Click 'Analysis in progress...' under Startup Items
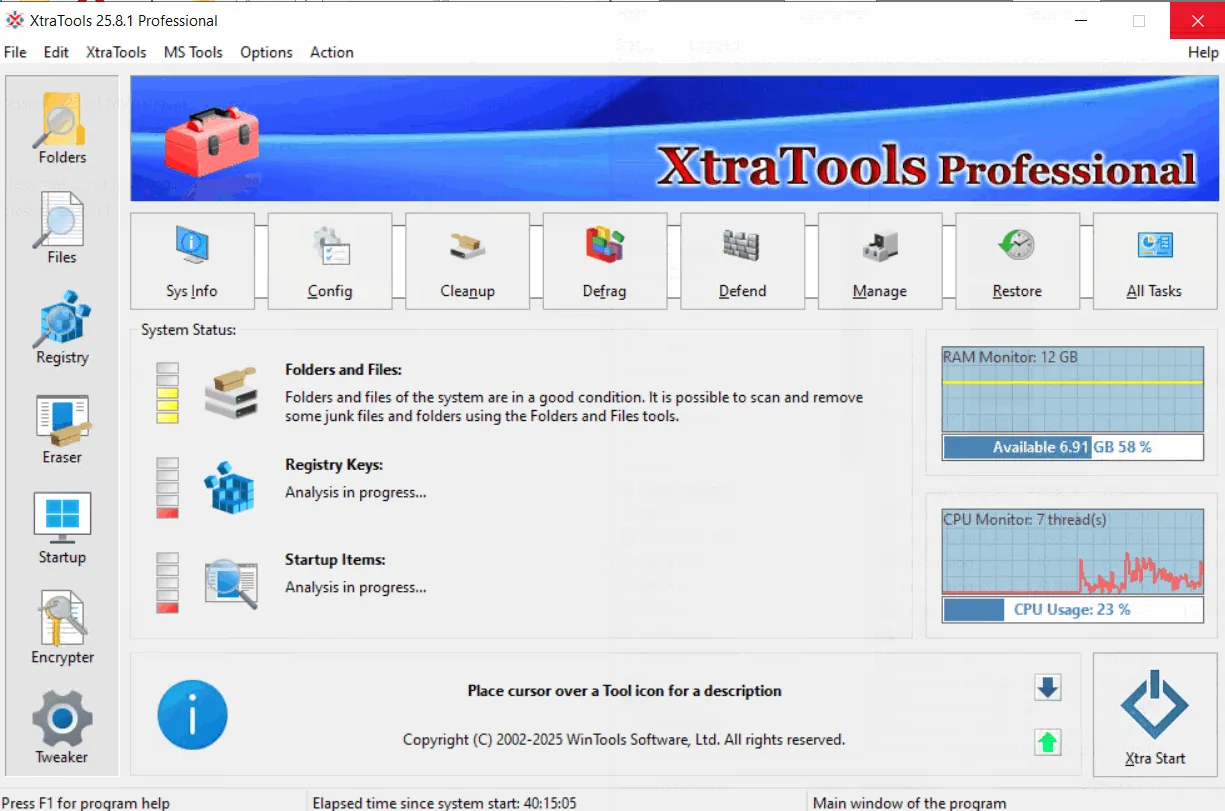 (356, 587)
